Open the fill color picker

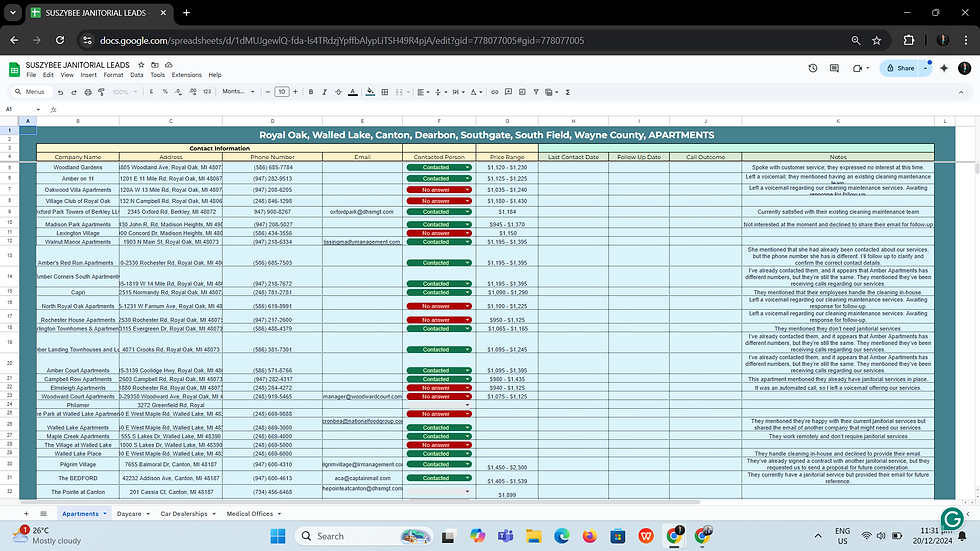click(370, 92)
